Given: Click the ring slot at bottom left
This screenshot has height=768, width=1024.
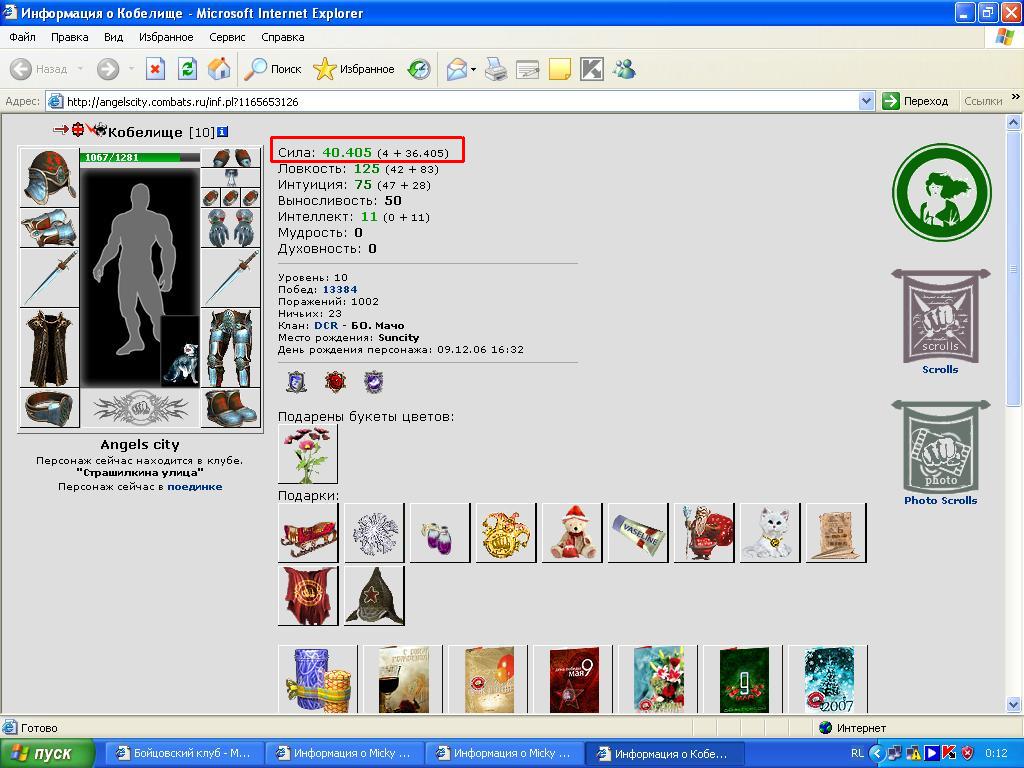Looking at the screenshot, I should pos(49,408).
